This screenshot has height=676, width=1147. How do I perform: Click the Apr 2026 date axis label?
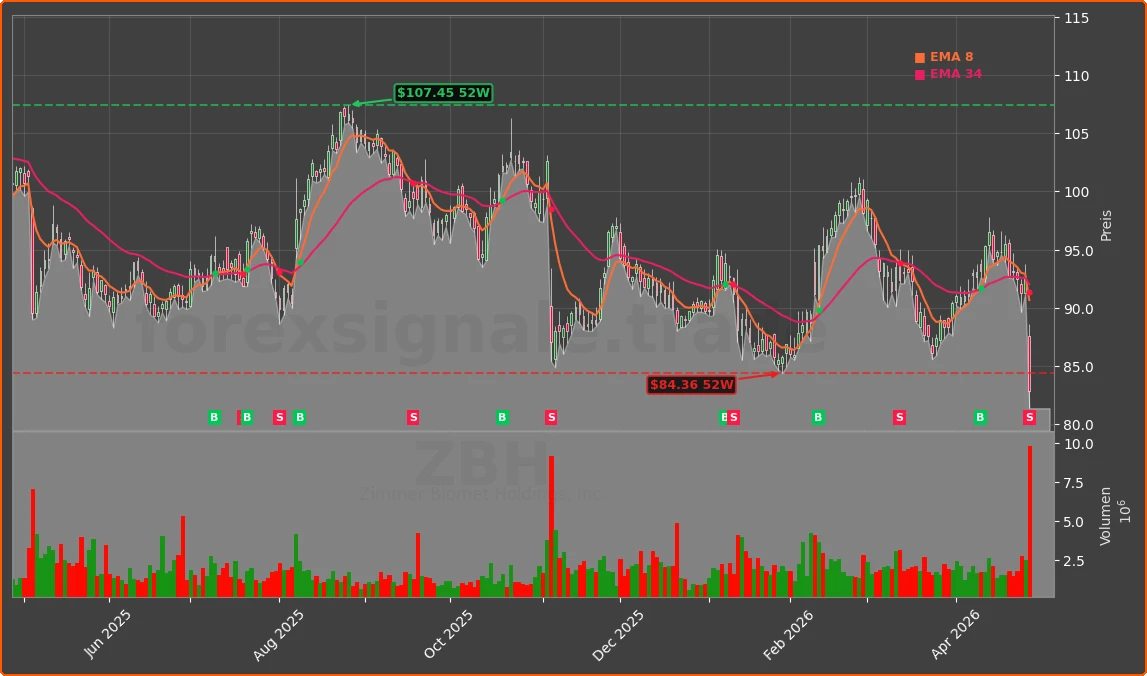pyautogui.click(x=955, y=634)
